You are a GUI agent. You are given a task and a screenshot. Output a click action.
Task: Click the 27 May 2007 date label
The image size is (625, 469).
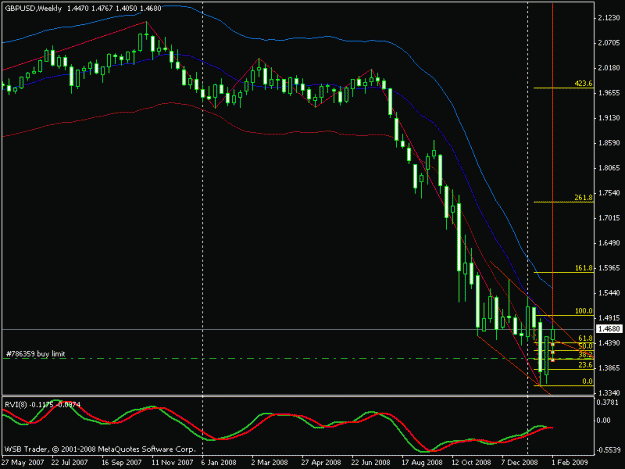23,462
